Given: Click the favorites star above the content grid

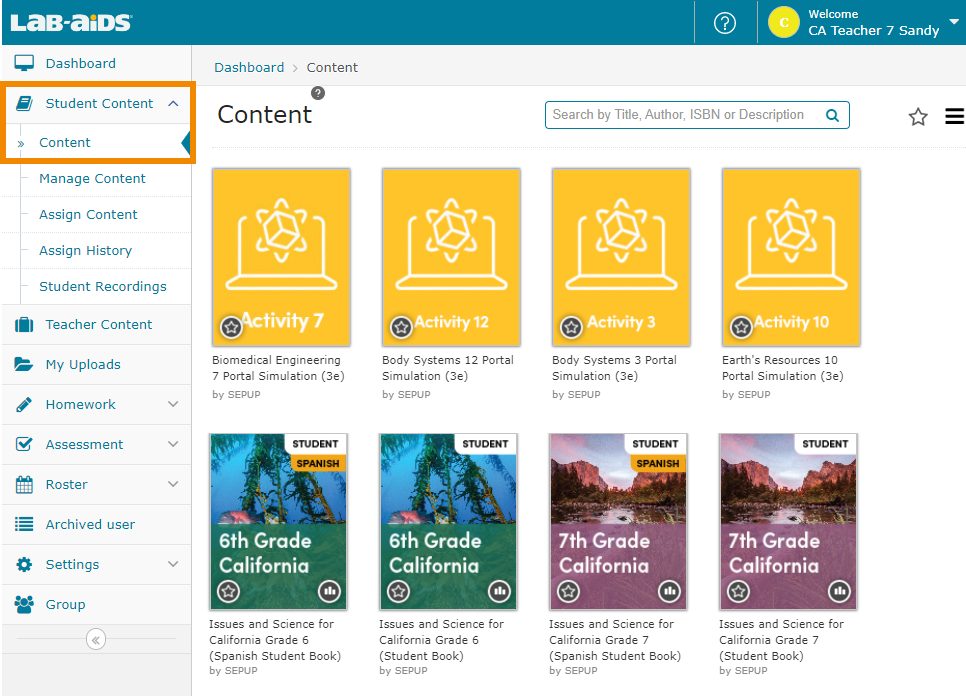Looking at the screenshot, I should 918,116.
